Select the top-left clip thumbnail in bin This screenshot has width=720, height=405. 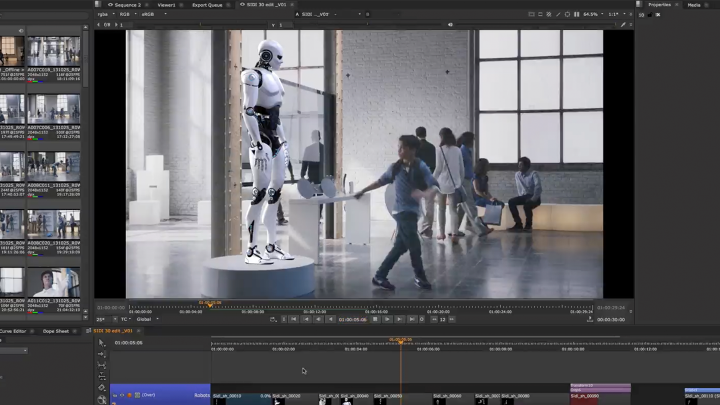tap(12, 50)
